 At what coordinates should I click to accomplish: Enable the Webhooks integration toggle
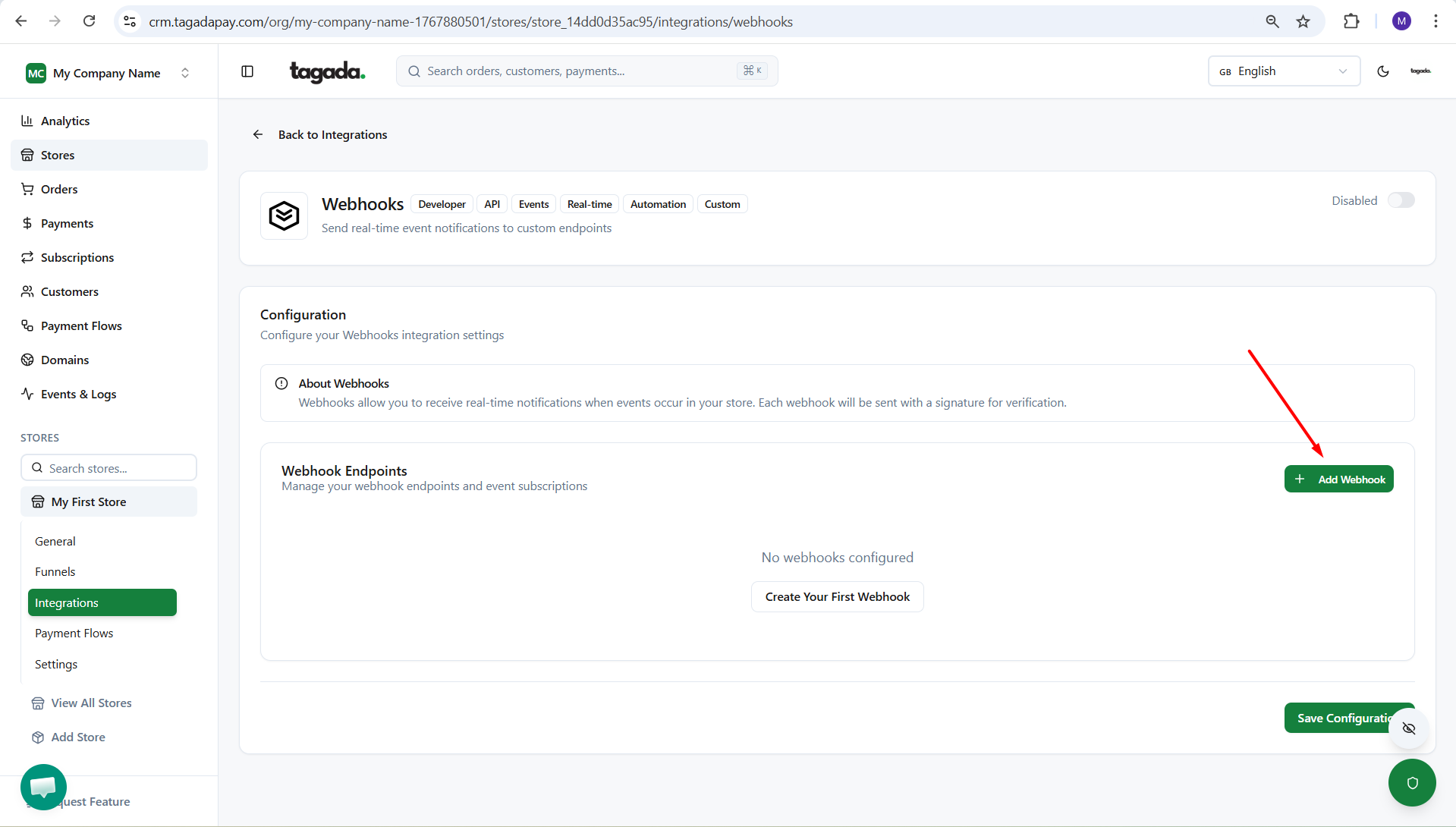coord(1401,200)
